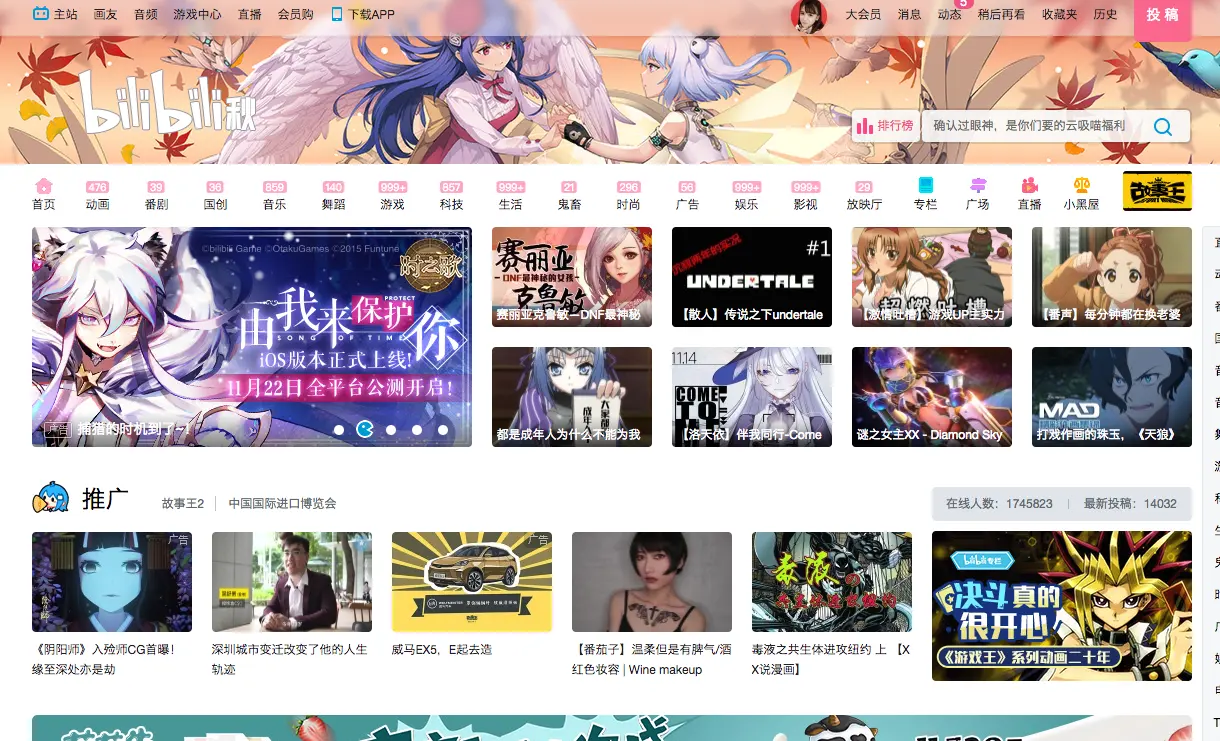Click 画友 in the top navigation
The width and height of the screenshot is (1220, 741).
point(105,14)
